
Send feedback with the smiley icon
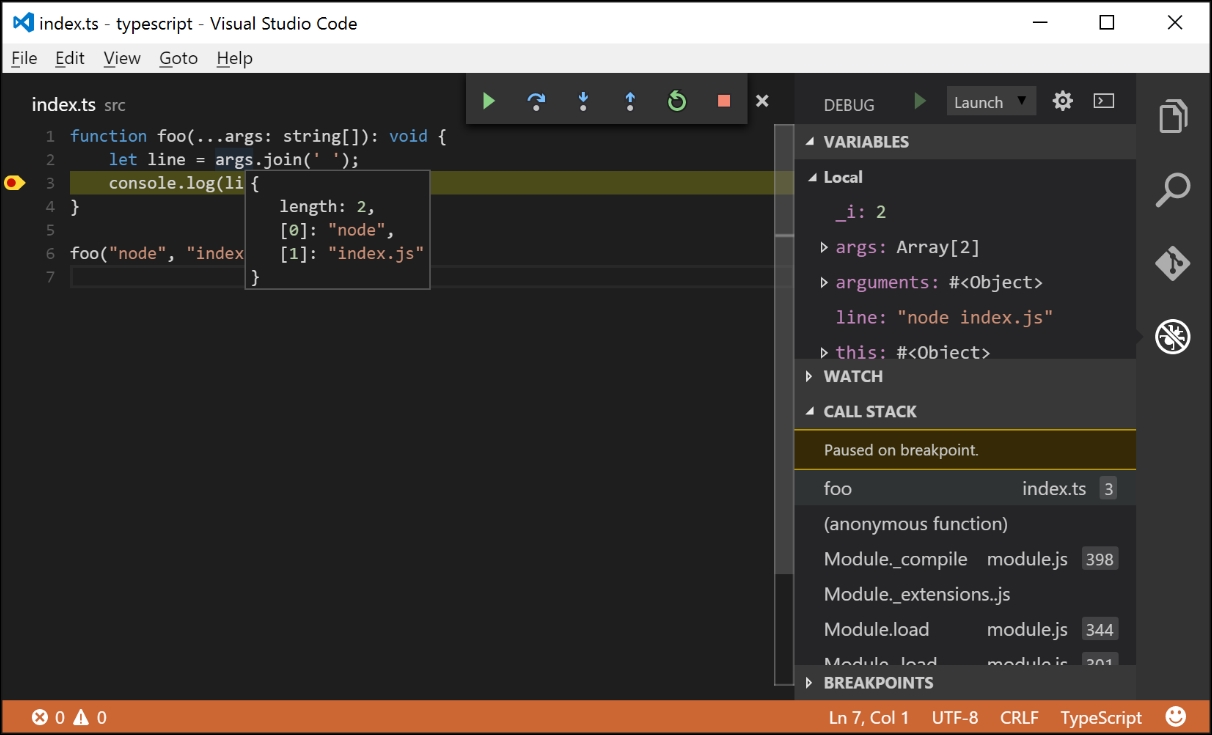point(1176,717)
